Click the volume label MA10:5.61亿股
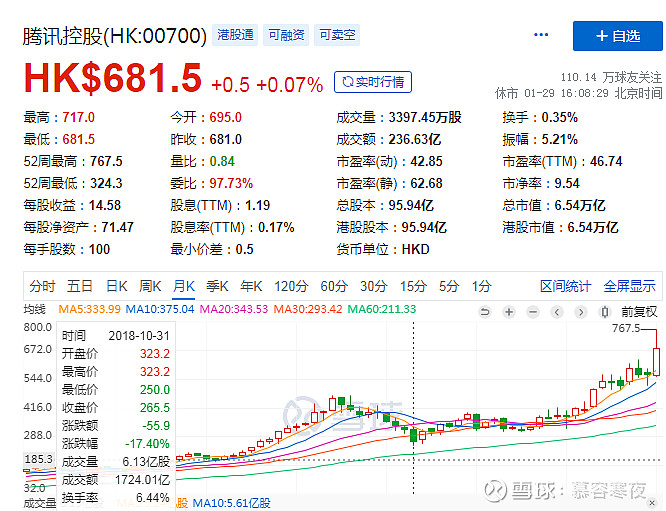The height and width of the screenshot is (511, 666). point(231,503)
